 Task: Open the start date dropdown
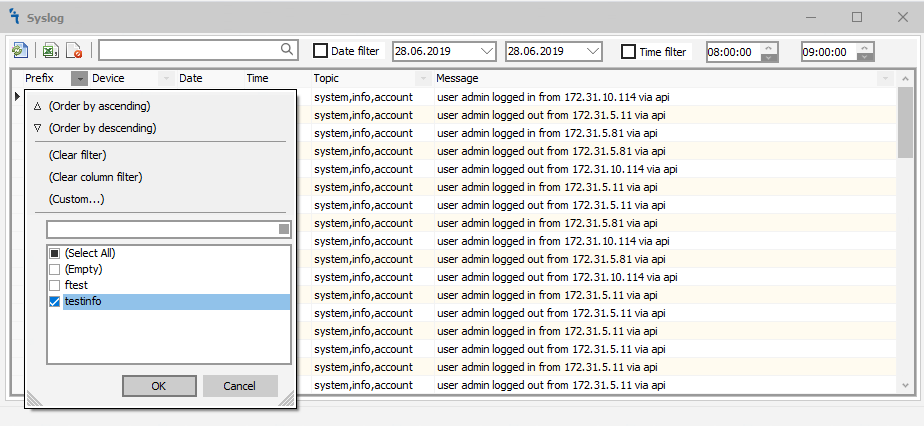pyautogui.click(x=487, y=51)
